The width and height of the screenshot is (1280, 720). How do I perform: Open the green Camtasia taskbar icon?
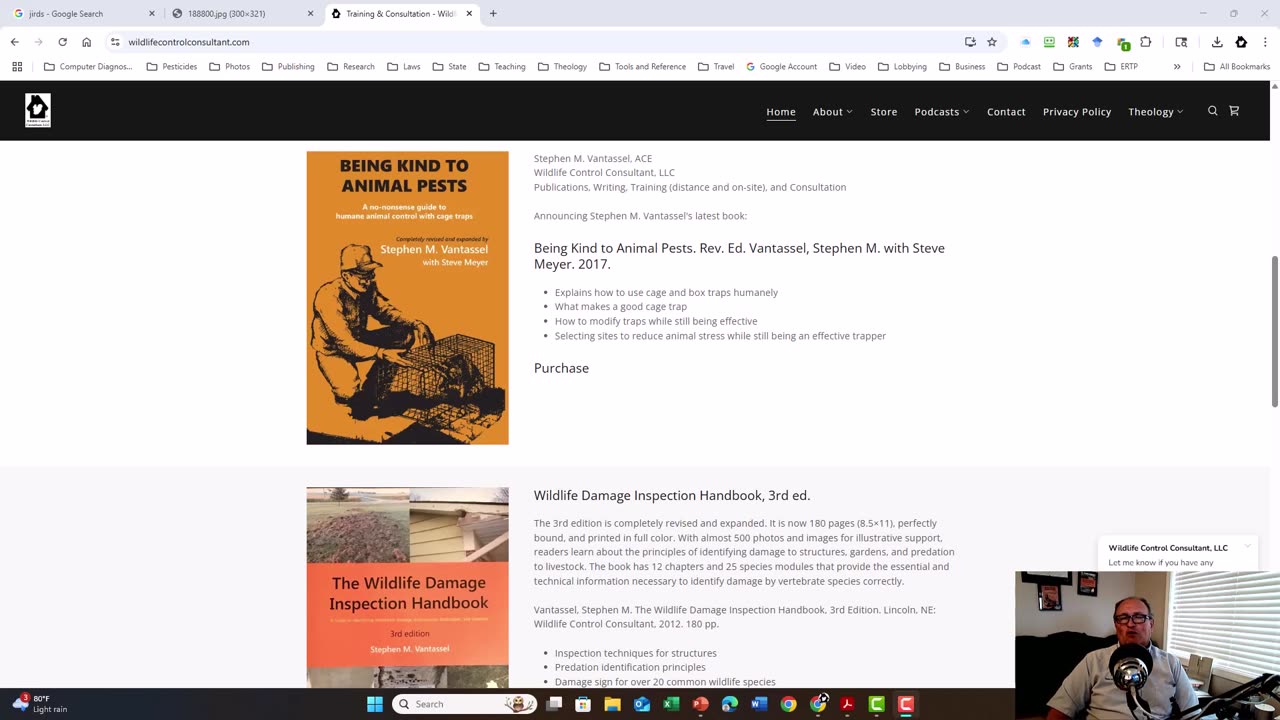[x=876, y=704]
